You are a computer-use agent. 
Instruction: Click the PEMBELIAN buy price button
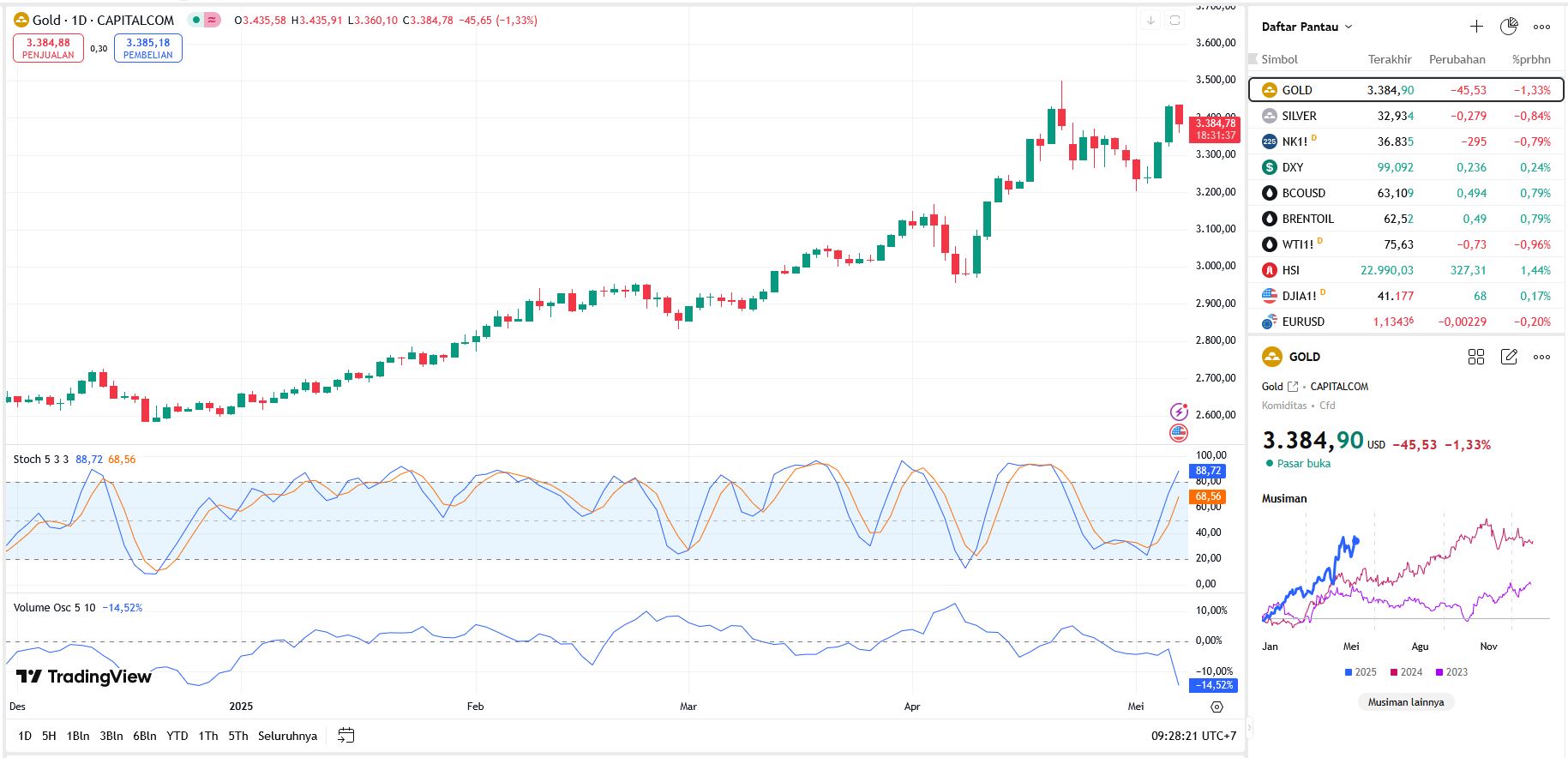coord(148,48)
